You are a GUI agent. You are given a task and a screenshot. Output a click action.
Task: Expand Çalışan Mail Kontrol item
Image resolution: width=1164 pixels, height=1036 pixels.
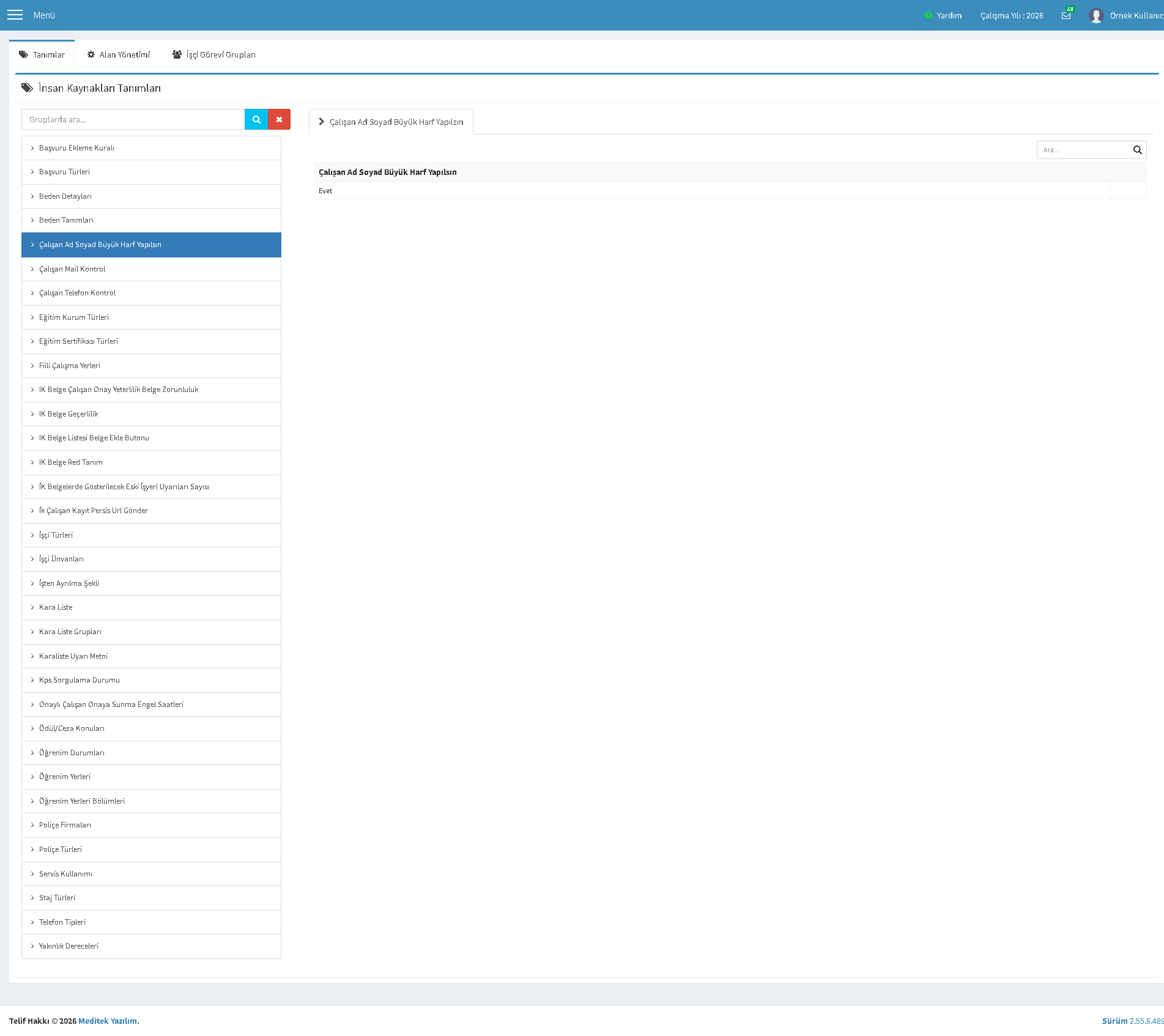click(151, 269)
